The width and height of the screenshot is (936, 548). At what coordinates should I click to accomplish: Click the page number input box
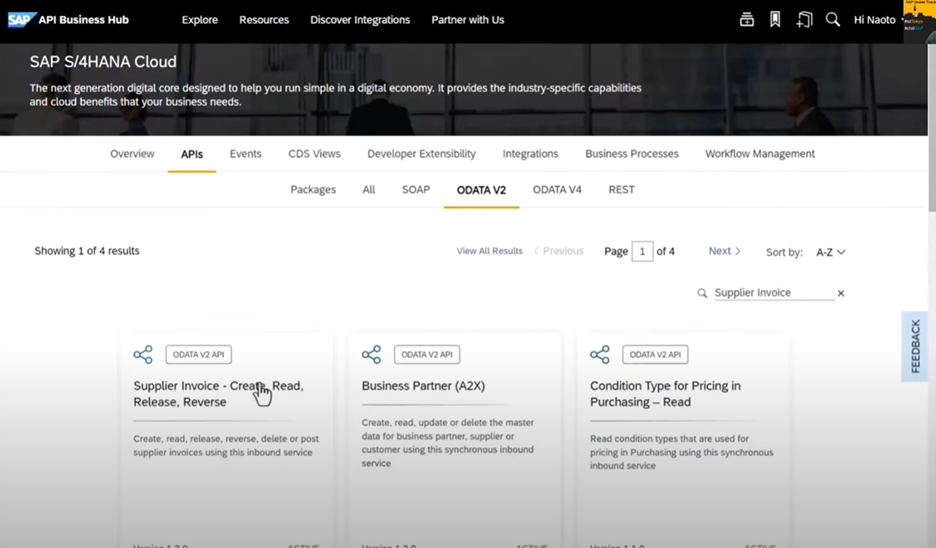pos(642,251)
